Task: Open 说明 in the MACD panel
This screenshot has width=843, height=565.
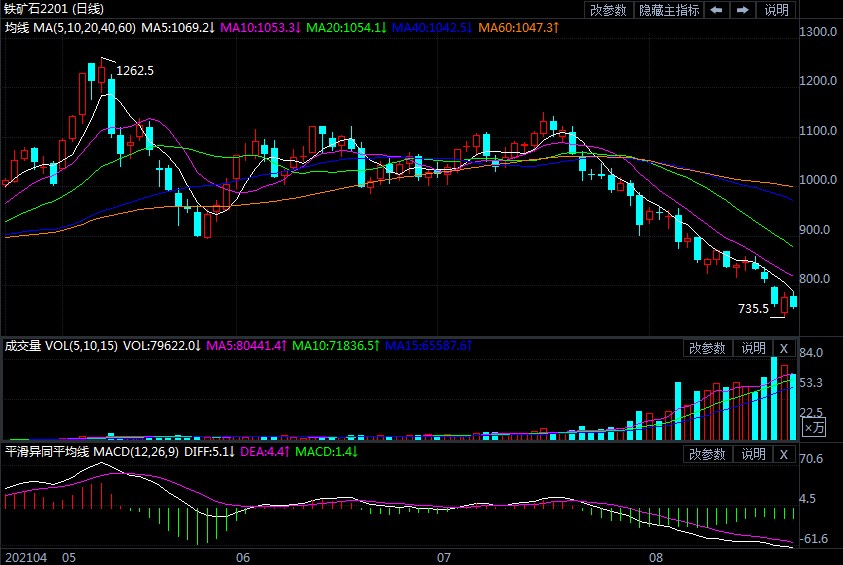Action: point(752,454)
